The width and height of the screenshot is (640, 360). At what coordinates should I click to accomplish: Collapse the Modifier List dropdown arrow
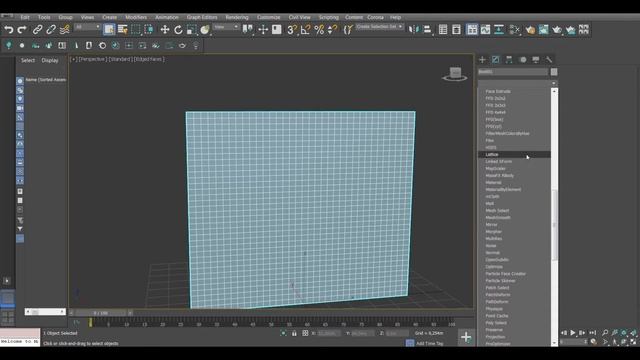553,83
